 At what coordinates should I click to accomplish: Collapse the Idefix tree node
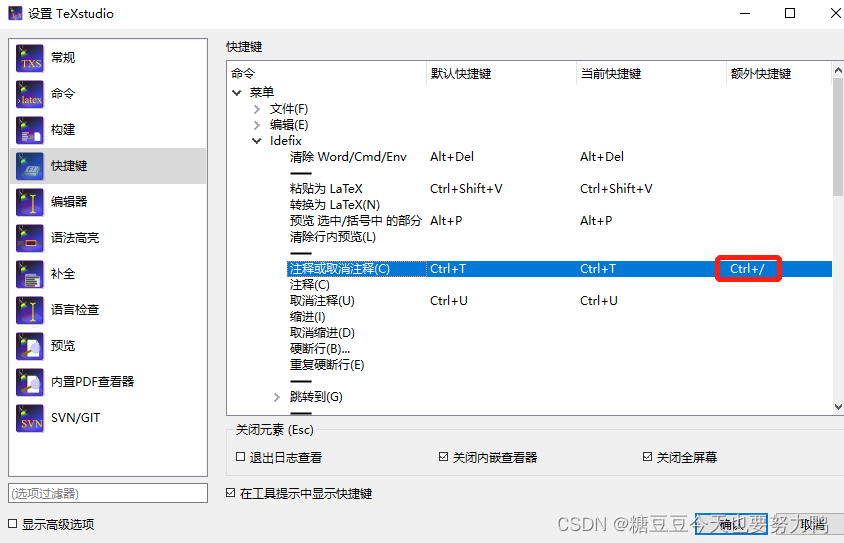point(257,141)
